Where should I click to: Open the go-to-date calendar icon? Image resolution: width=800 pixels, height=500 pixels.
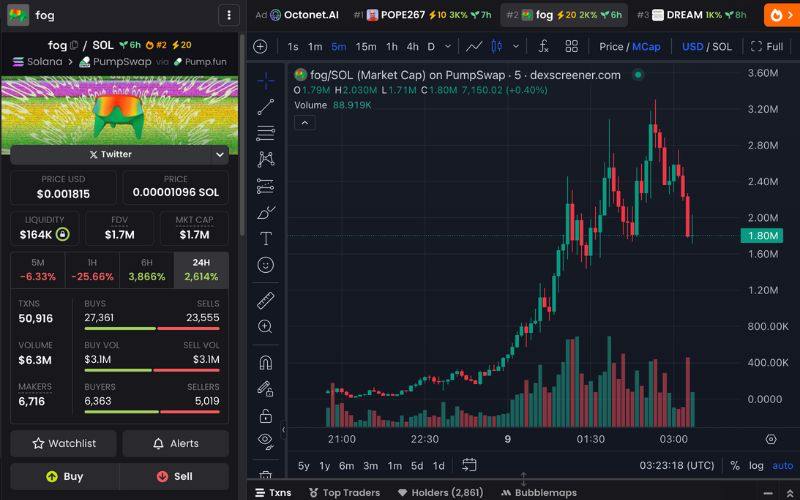(469, 465)
